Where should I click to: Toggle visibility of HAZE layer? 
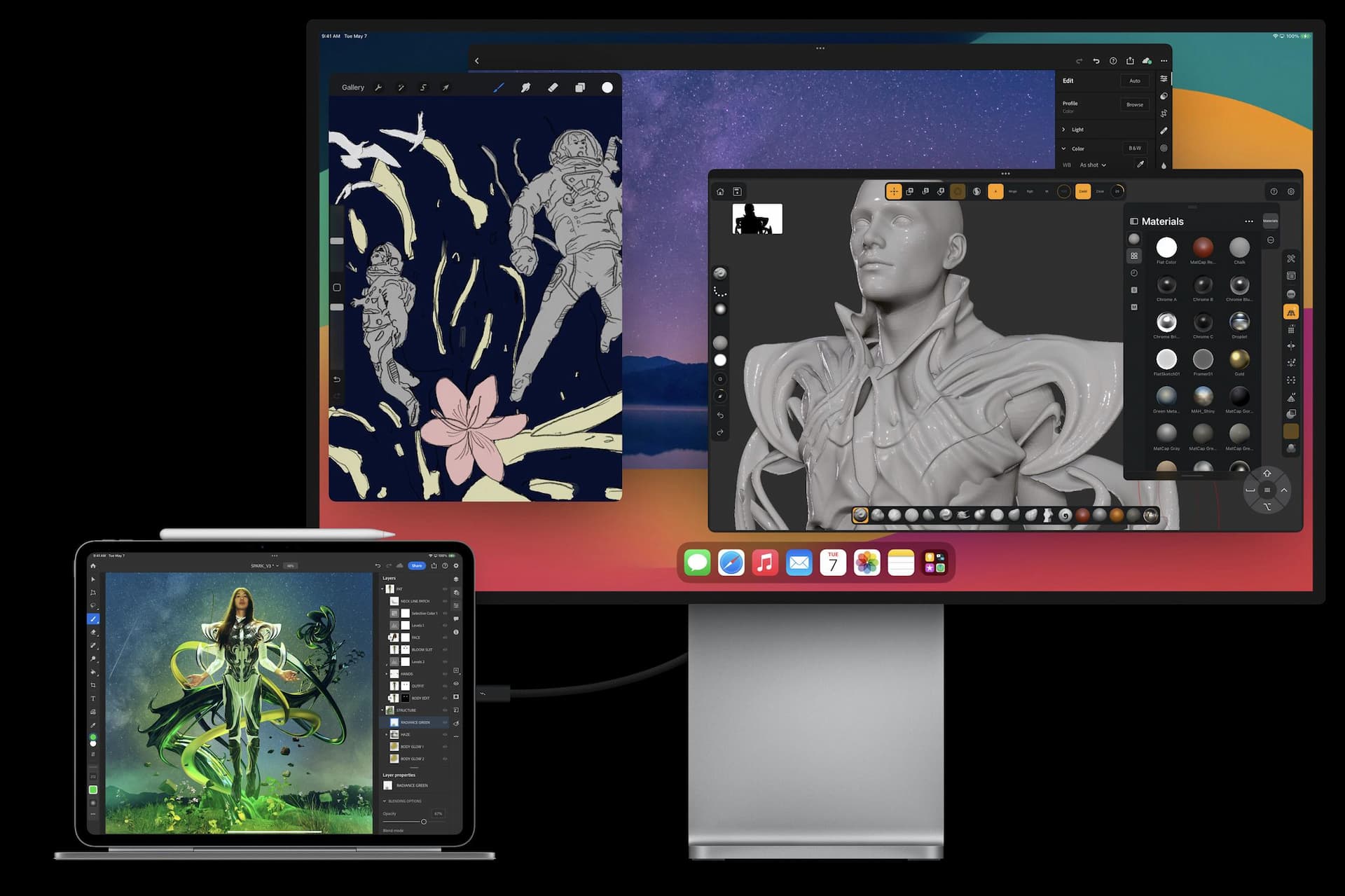(446, 735)
